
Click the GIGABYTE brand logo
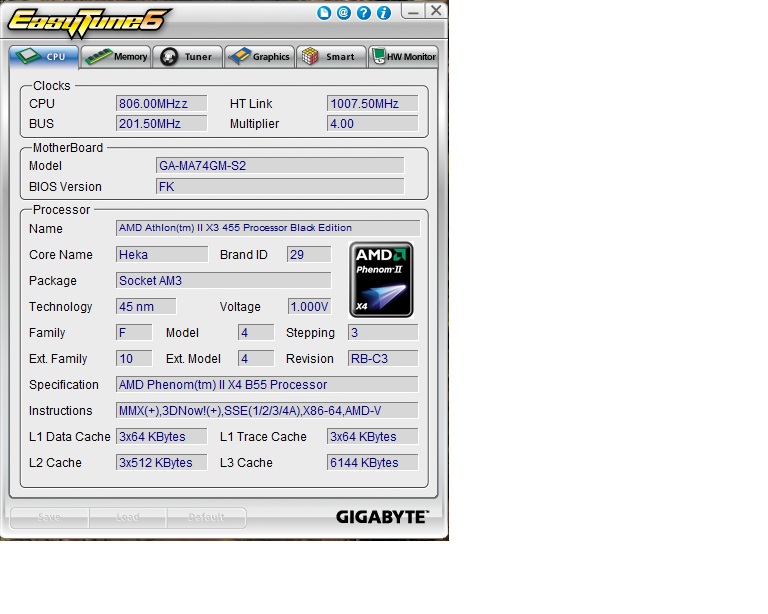pyautogui.click(x=382, y=517)
